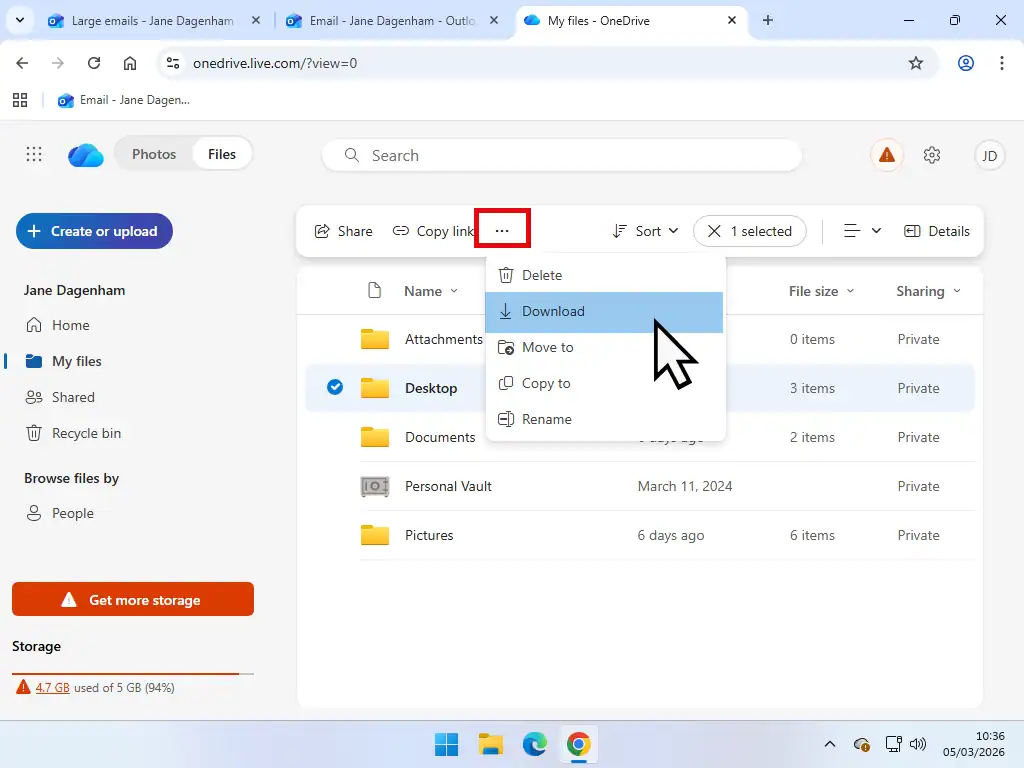Click the Create or upload button
The image size is (1024, 768).
click(94, 231)
